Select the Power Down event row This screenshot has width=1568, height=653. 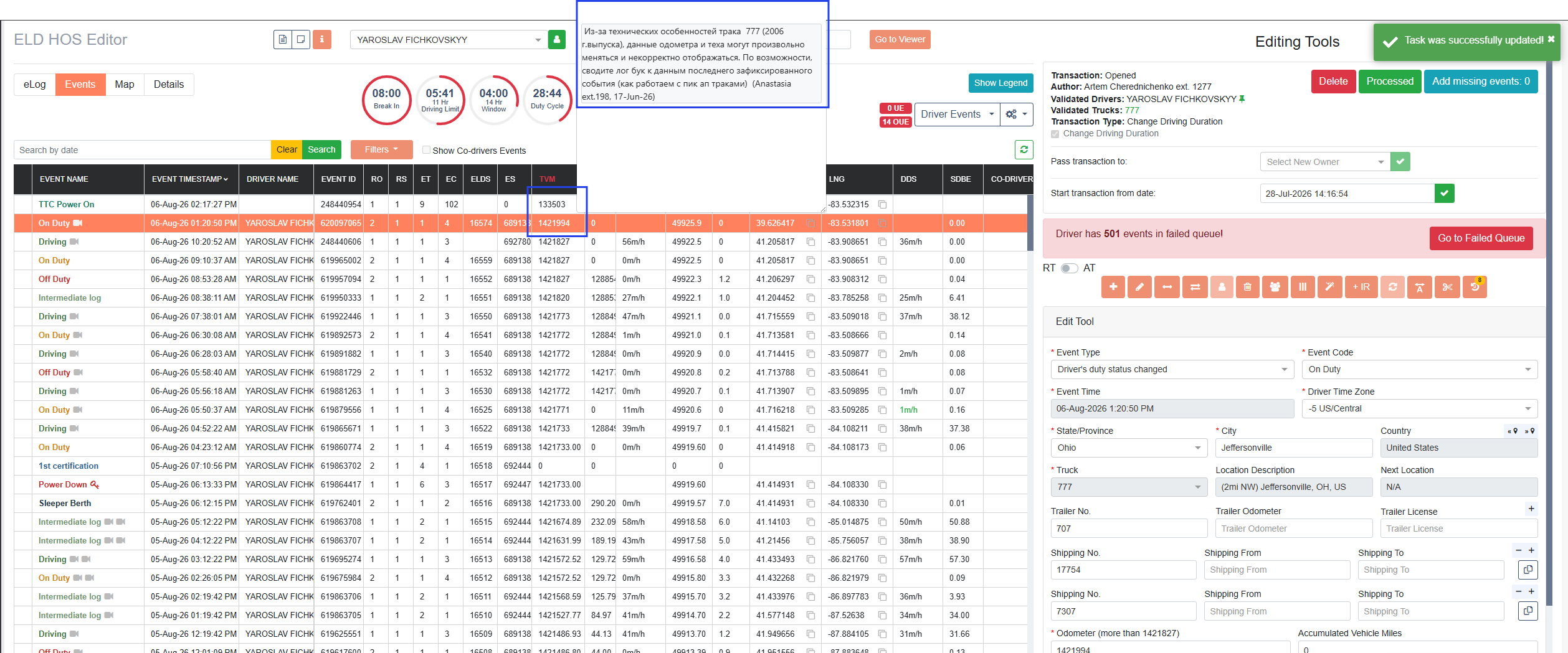pyautogui.click(x=520, y=484)
